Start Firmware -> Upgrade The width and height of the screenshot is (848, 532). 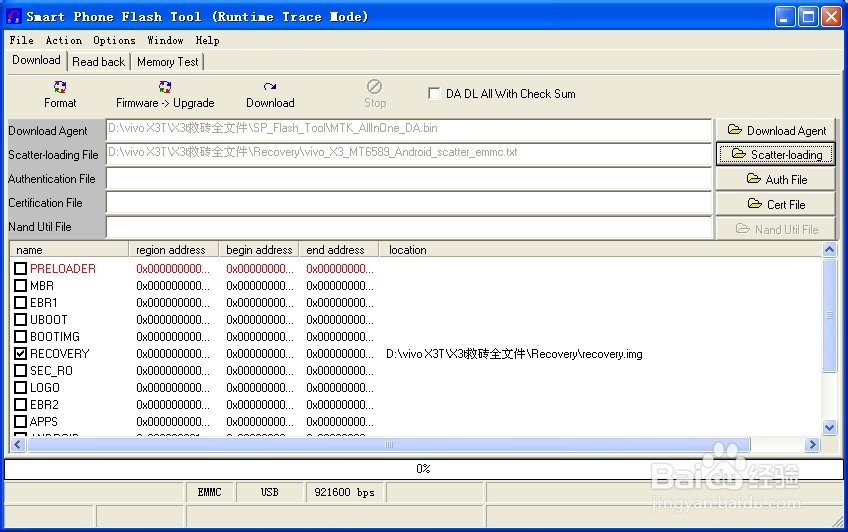click(x=165, y=95)
